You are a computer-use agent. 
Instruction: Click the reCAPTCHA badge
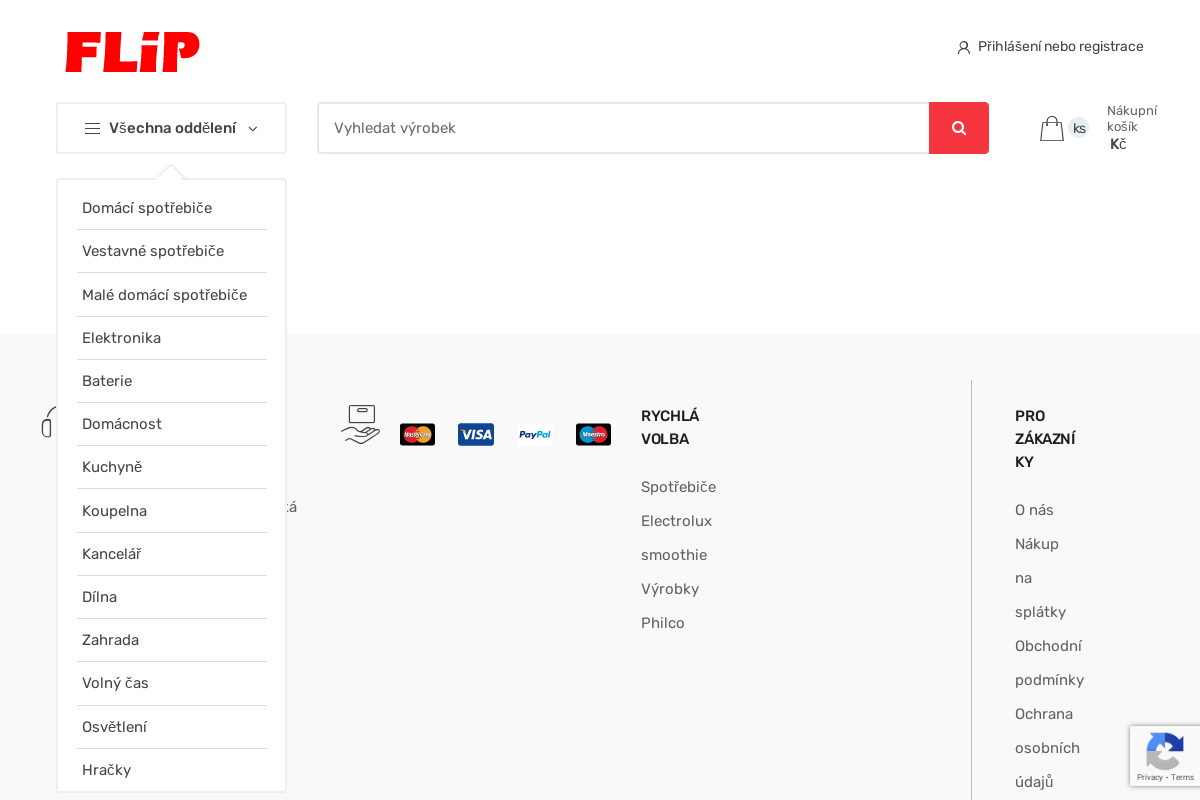pyautogui.click(x=1164, y=756)
